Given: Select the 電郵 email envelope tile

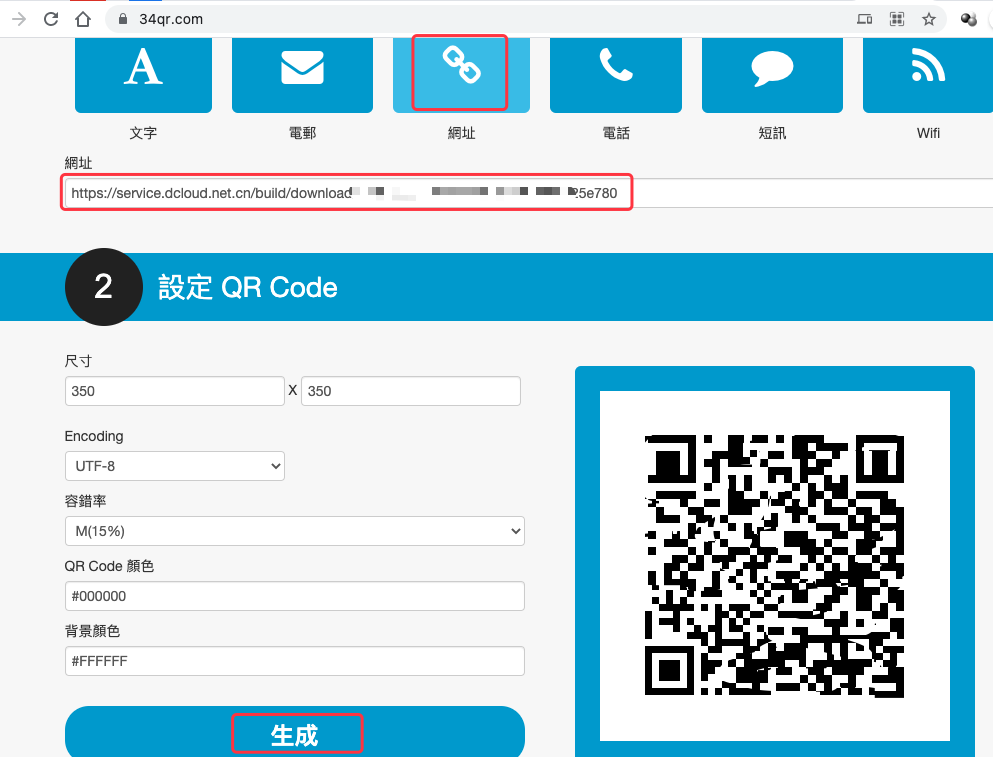Looking at the screenshot, I should pyautogui.click(x=302, y=75).
